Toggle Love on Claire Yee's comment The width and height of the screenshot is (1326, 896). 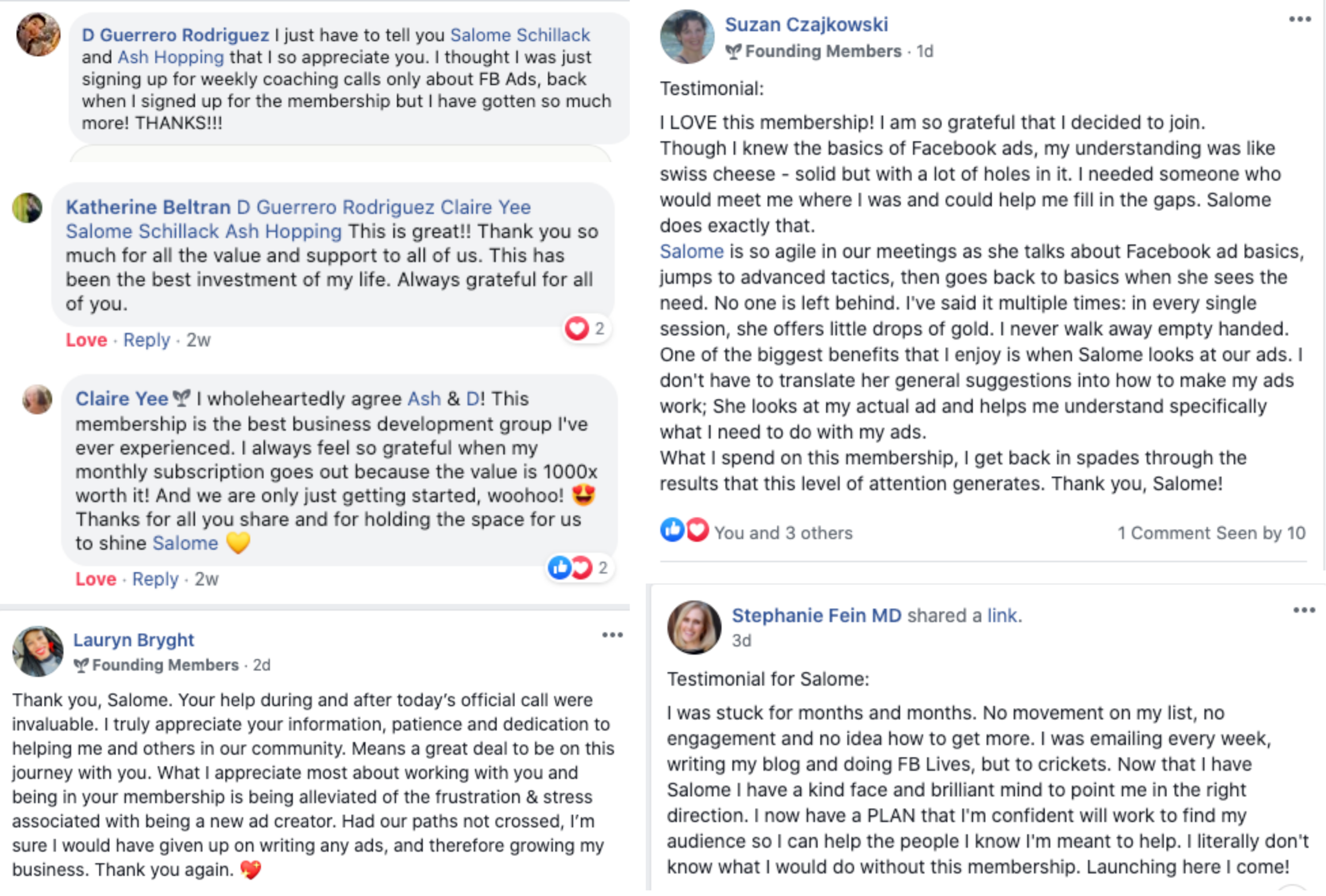tap(96, 579)
